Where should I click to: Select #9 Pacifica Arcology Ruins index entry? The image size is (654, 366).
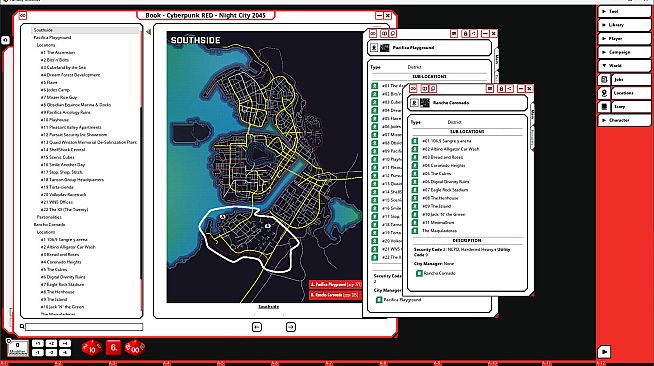(x=65, y=112)
